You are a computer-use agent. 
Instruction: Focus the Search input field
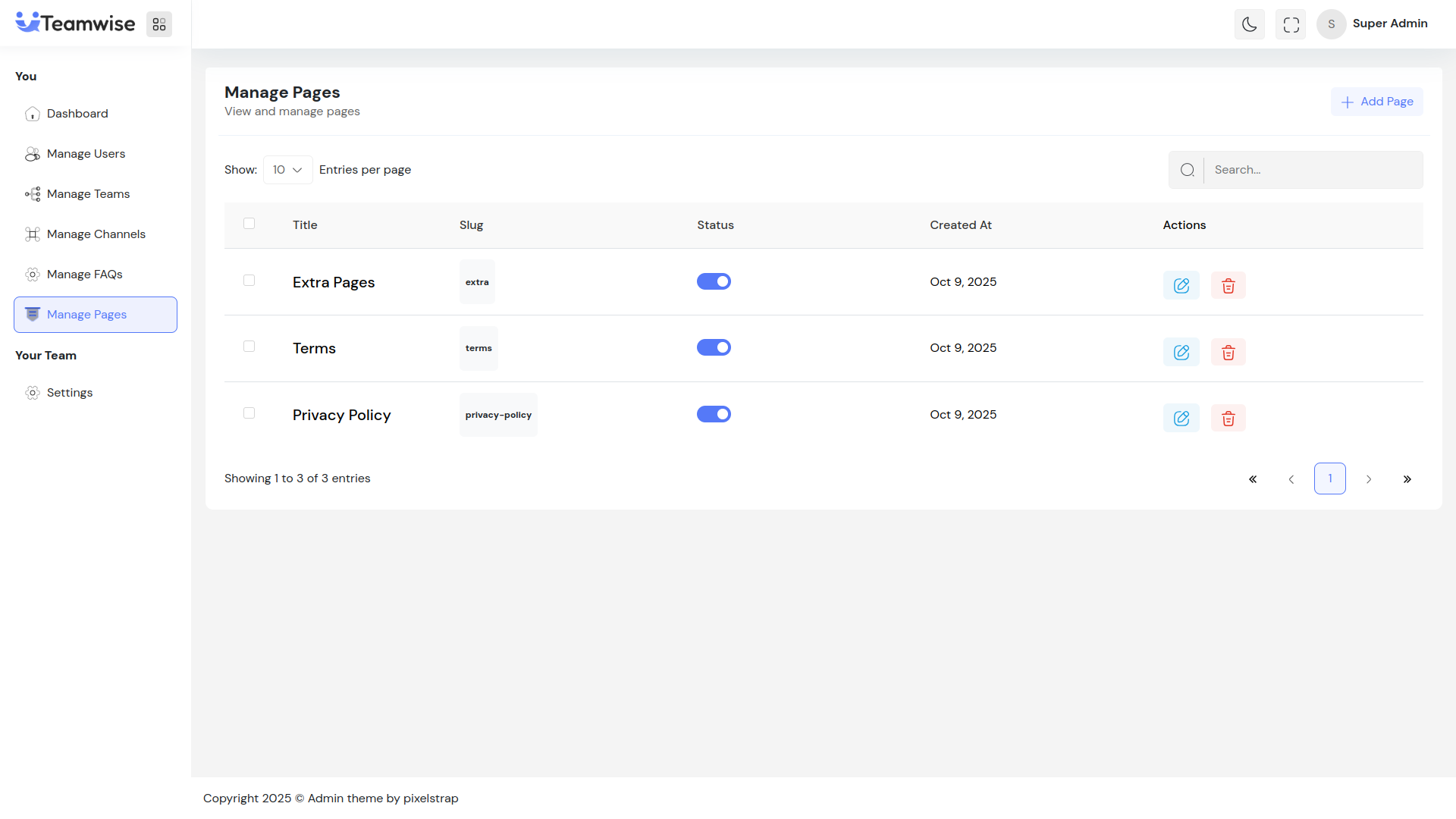1312,170
